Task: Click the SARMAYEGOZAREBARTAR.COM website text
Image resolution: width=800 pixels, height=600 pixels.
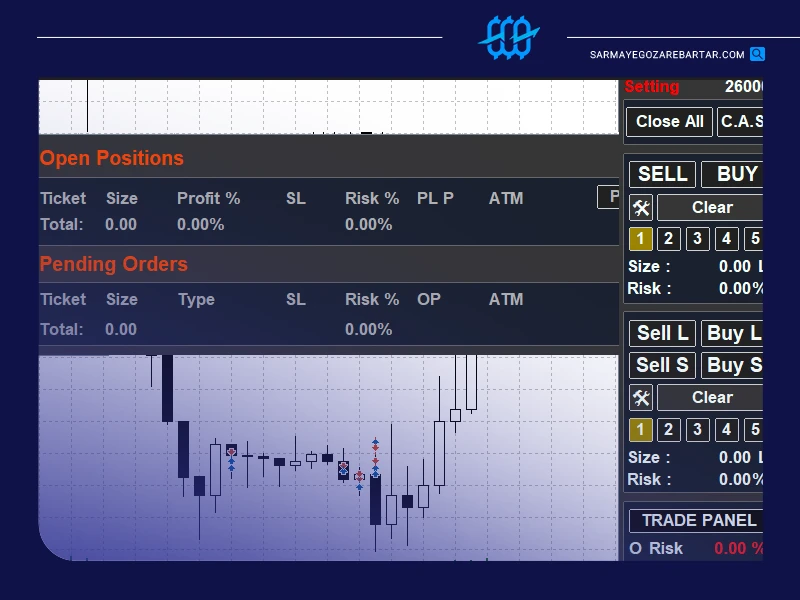Action: 667,55
